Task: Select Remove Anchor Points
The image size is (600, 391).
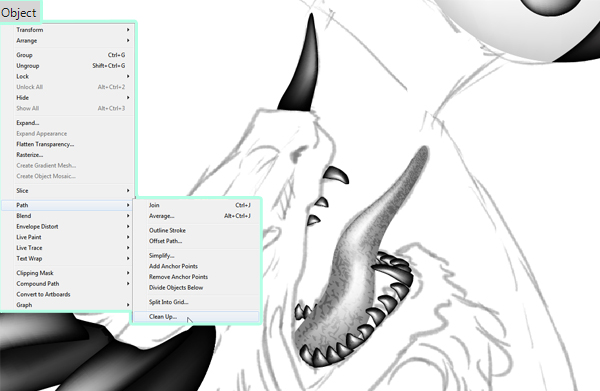Action: pyautogui.click(x=196, y=277)
